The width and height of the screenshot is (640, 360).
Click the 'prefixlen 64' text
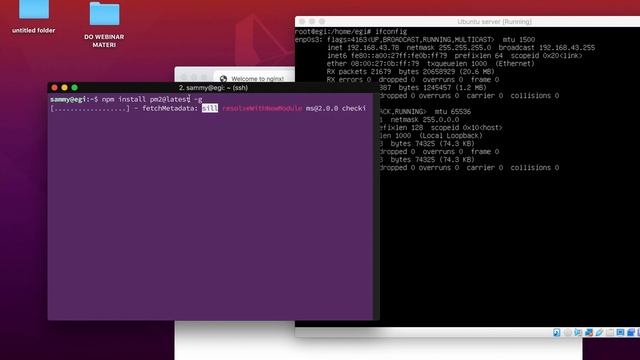(478, 56)
